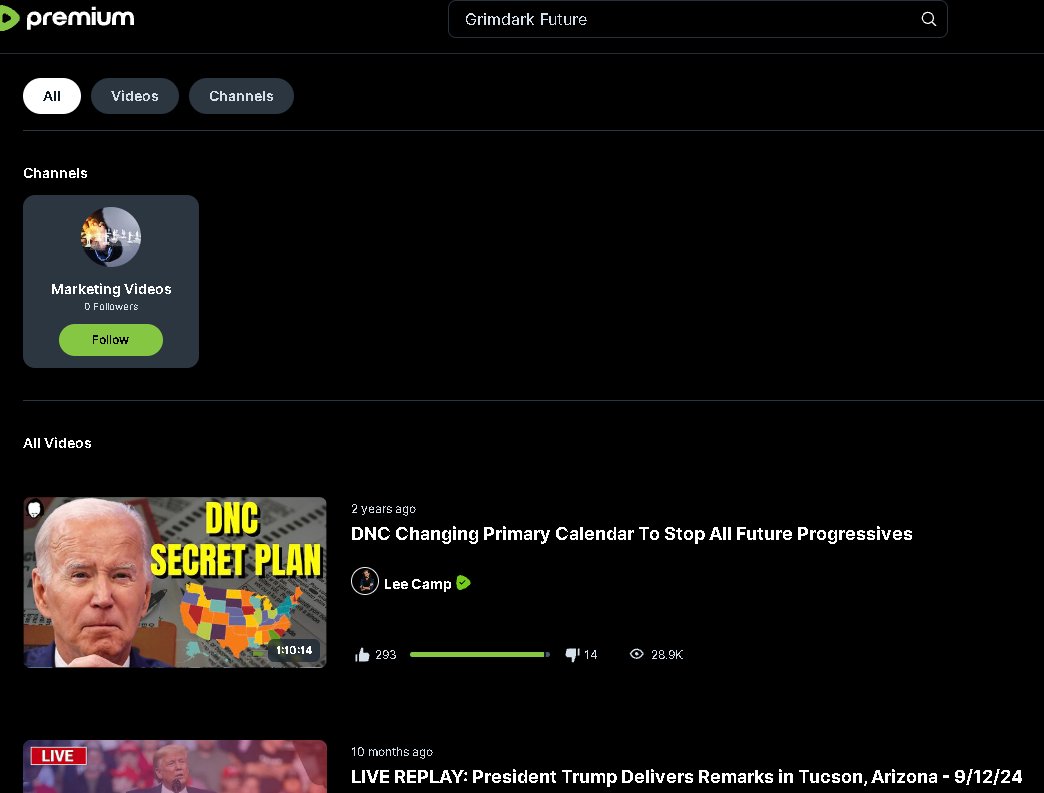Click the Channels section heading
This screenshot has width=1044, height=793.
[x=55, y=173]
